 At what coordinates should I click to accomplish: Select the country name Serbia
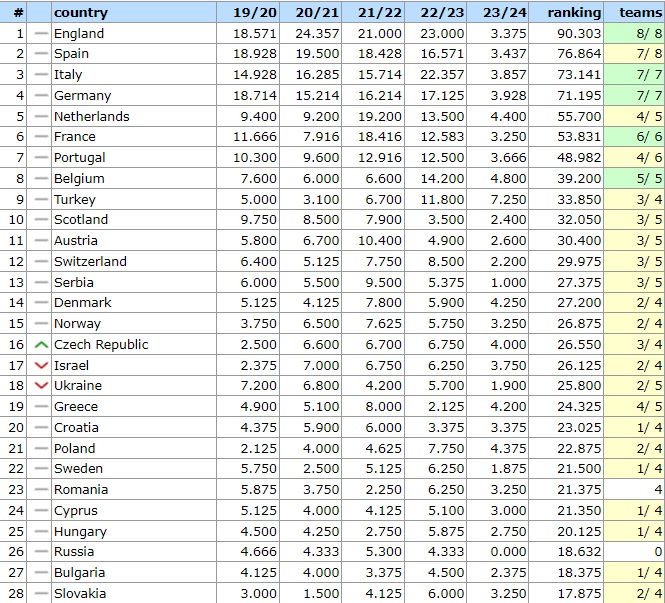[x=74, y=282]
